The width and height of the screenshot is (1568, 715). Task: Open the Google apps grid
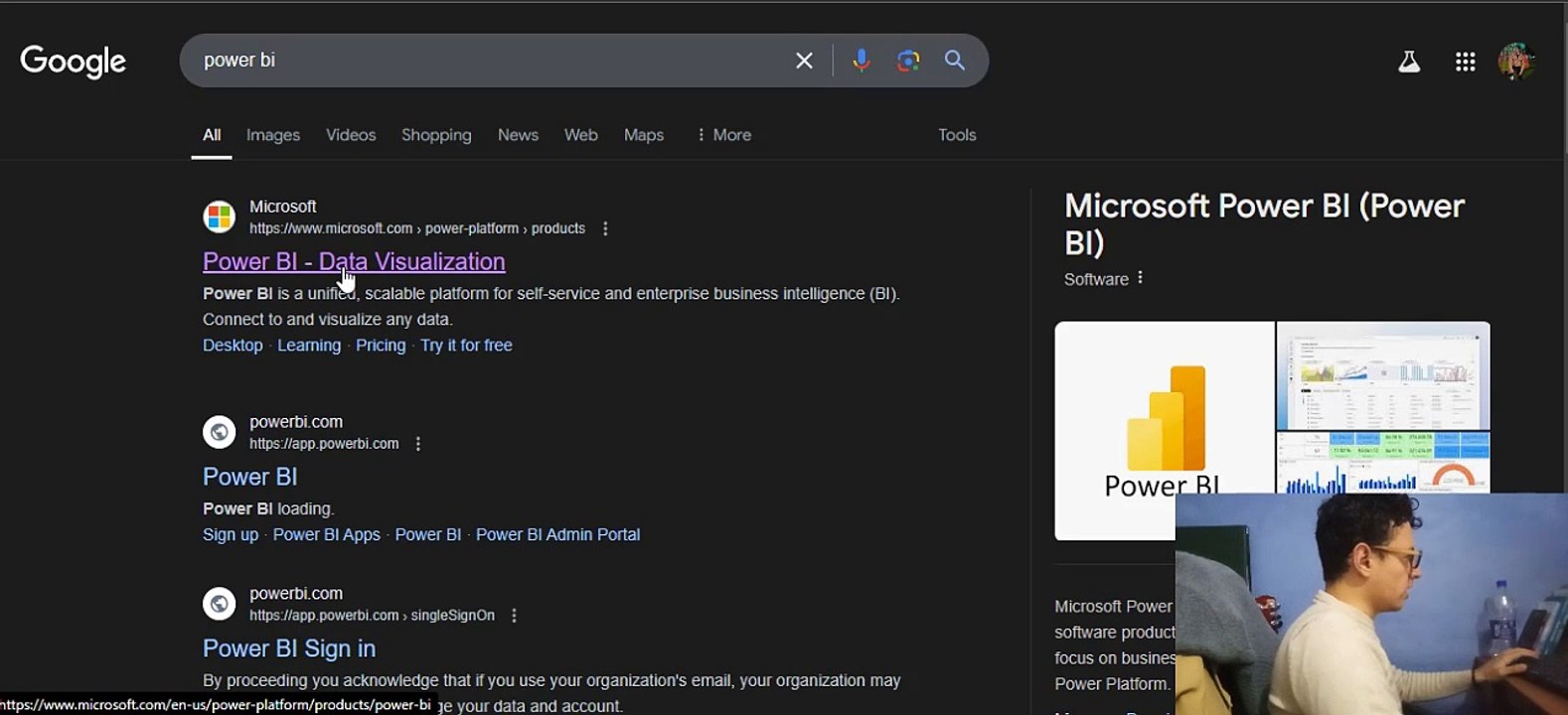[x=1465, y=62]
